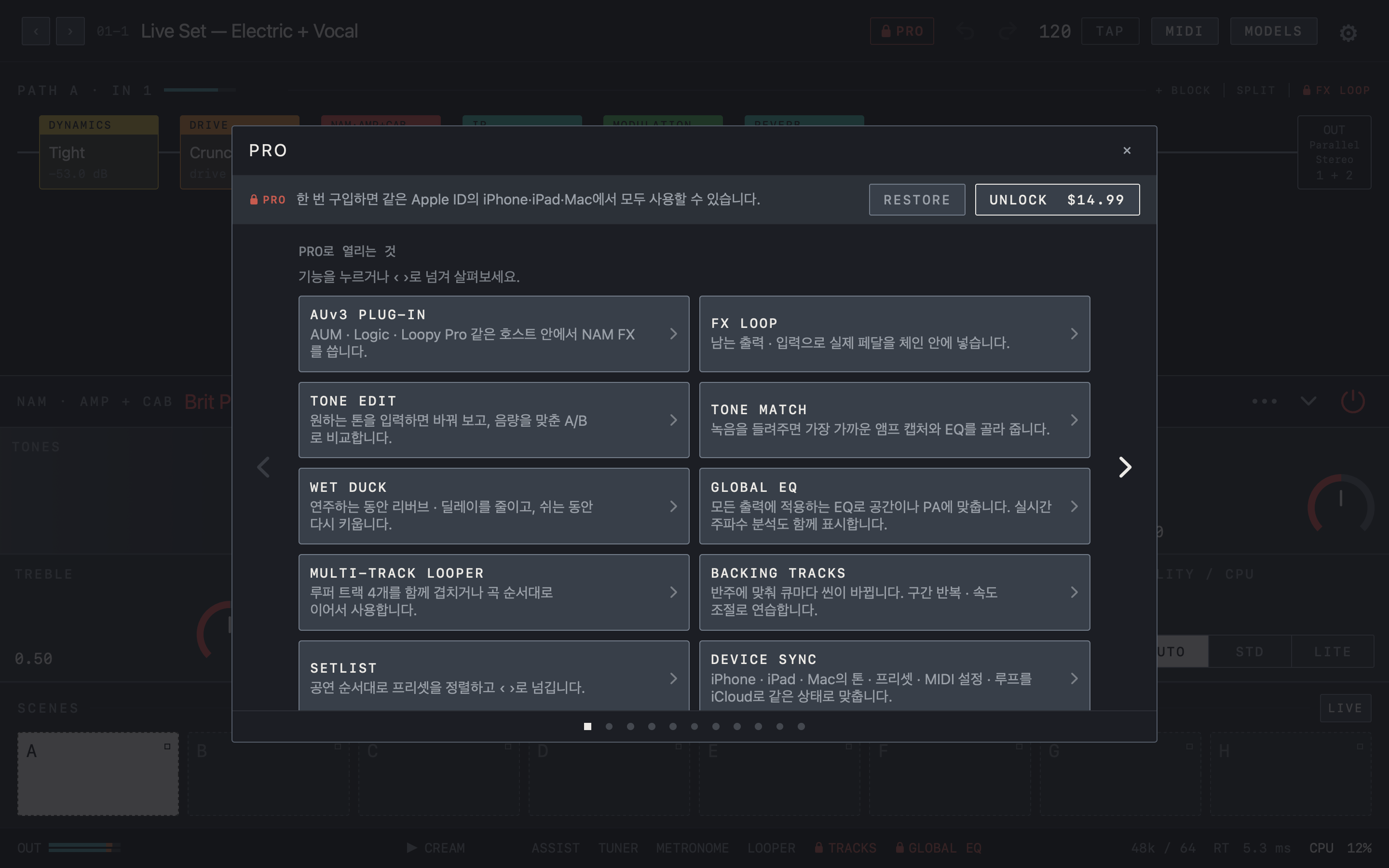The height and width of the screenshot is (868, 1389).
Task: Jump to second carousel page dot
Action: pyautogui.click(x=609, y=726)
